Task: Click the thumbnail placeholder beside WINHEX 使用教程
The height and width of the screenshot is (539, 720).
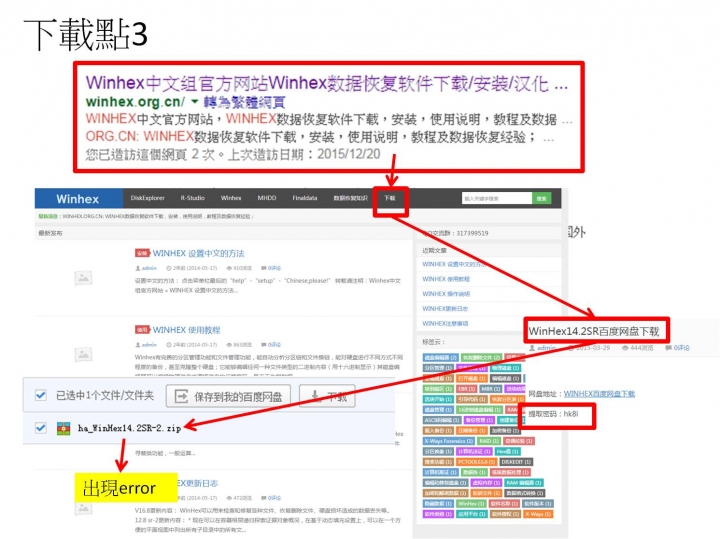Action: coord(84,354)
